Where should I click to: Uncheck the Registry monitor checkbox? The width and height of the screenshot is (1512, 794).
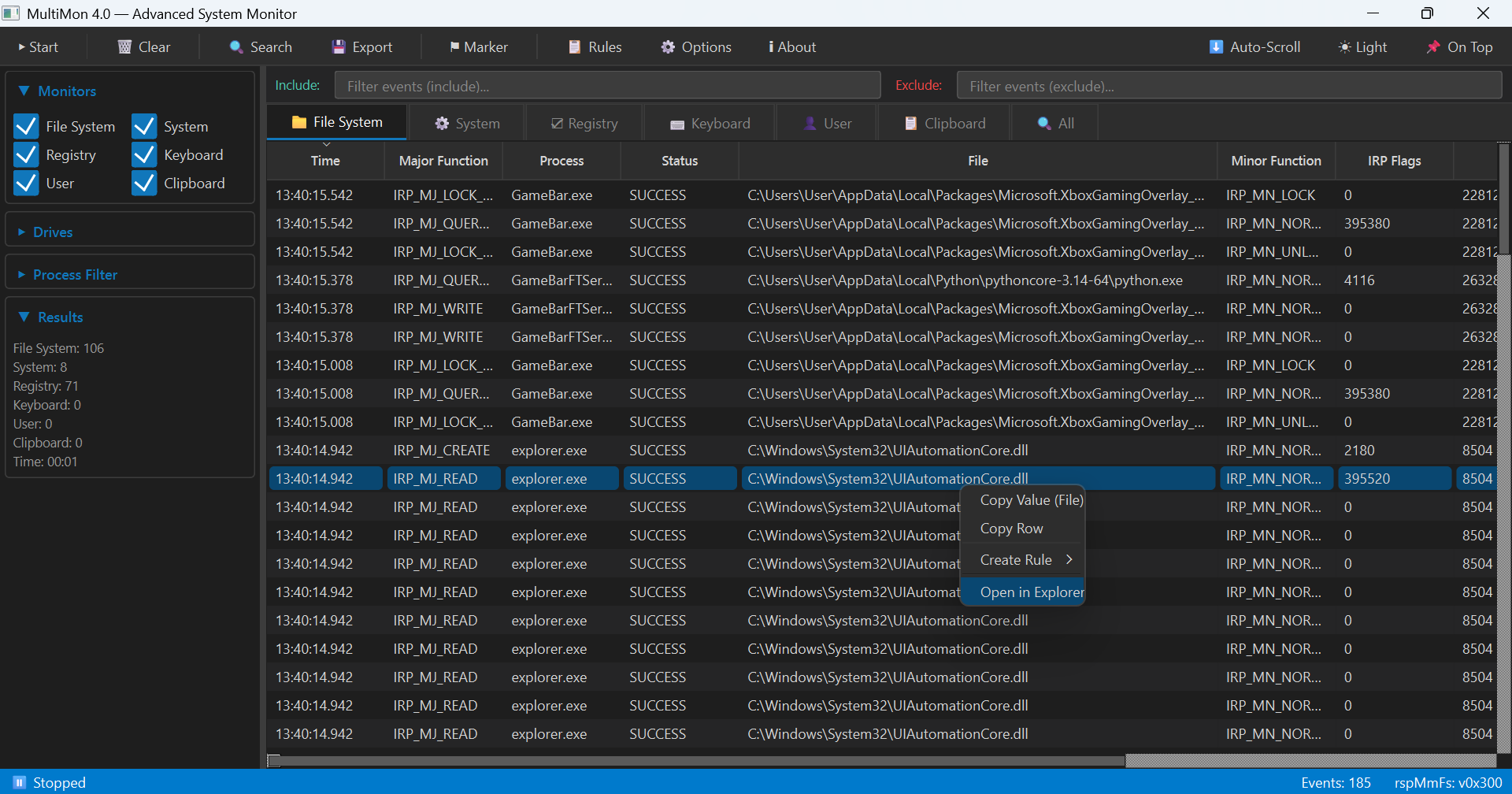tap(26, 154)
